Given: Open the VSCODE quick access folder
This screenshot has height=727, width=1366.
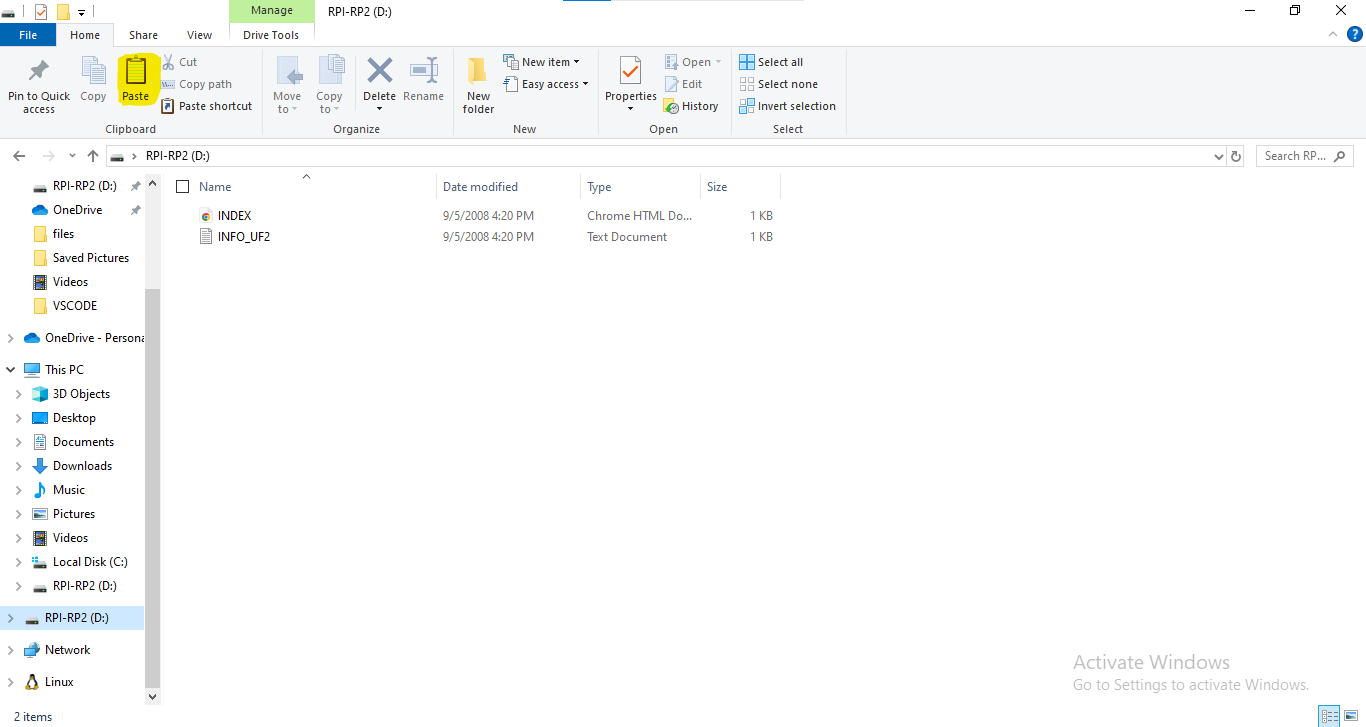Looking at the screenshot, I should (x=75, y=306).
